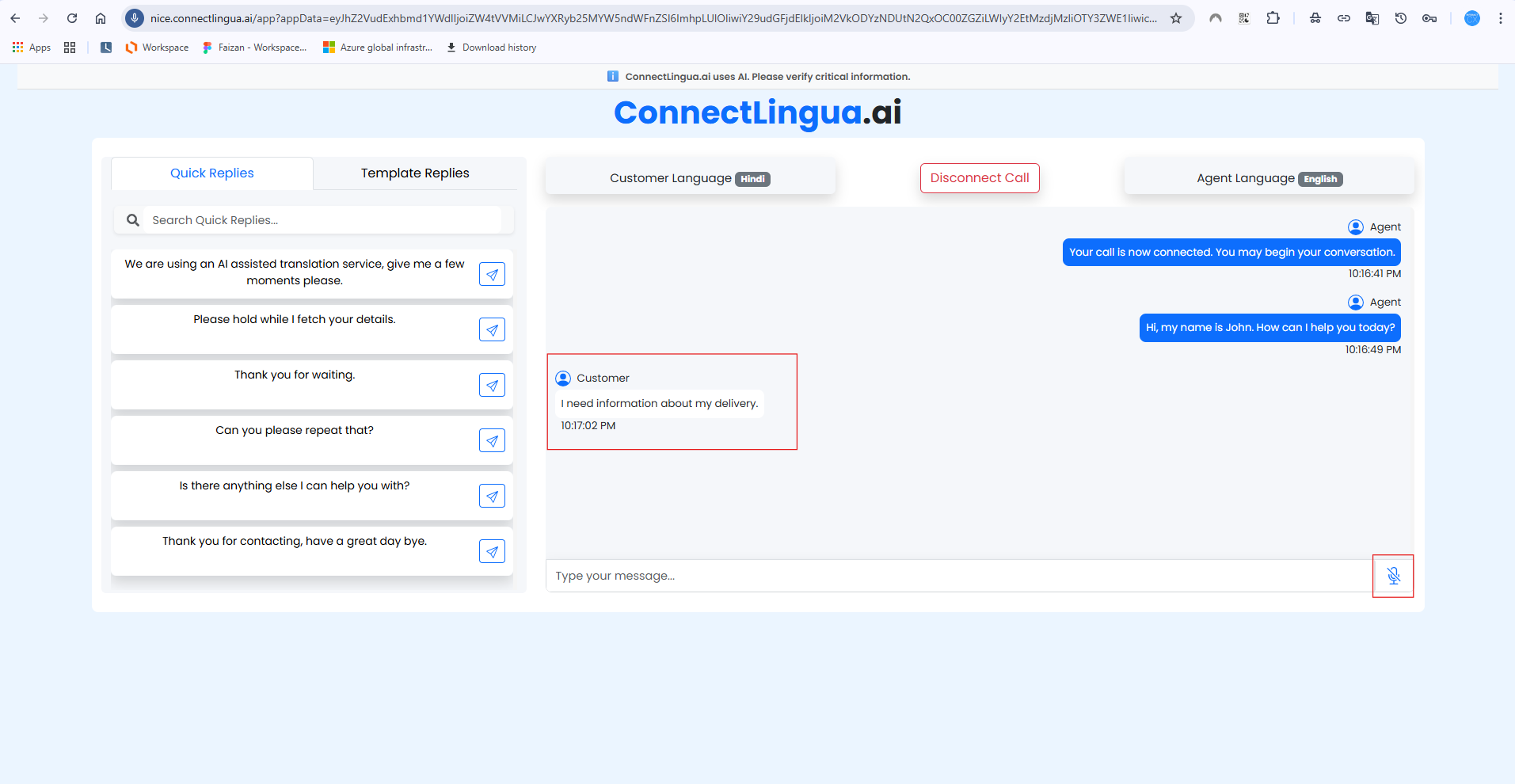1515x784 pixels.
Task: Go forward in browser history
Action: point(44,18)
